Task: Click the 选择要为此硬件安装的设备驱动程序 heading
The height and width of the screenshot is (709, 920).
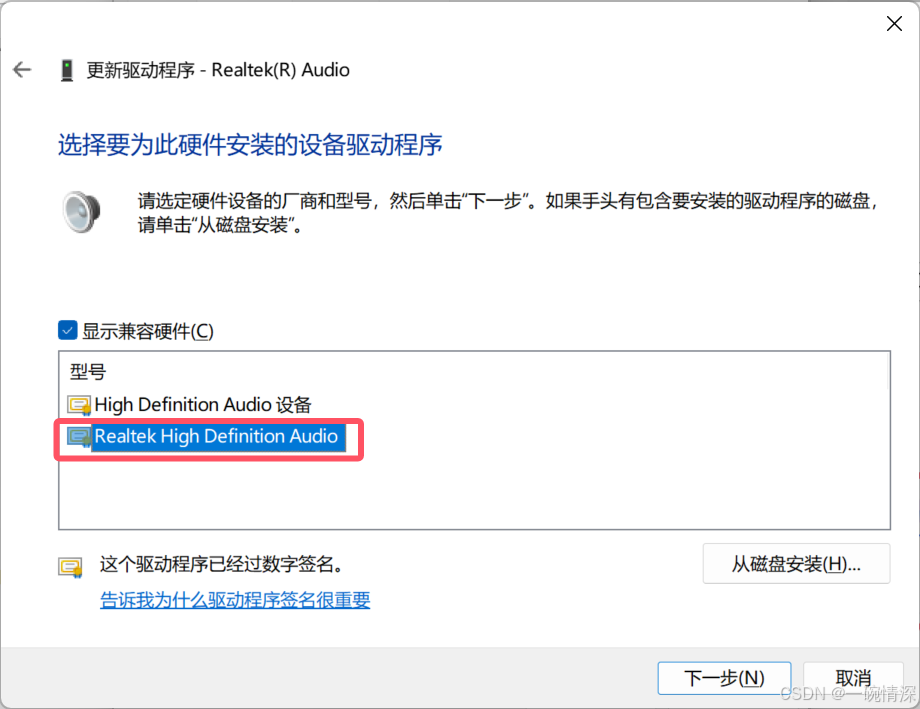Action: pyautogui.click(x=250, y=145)
